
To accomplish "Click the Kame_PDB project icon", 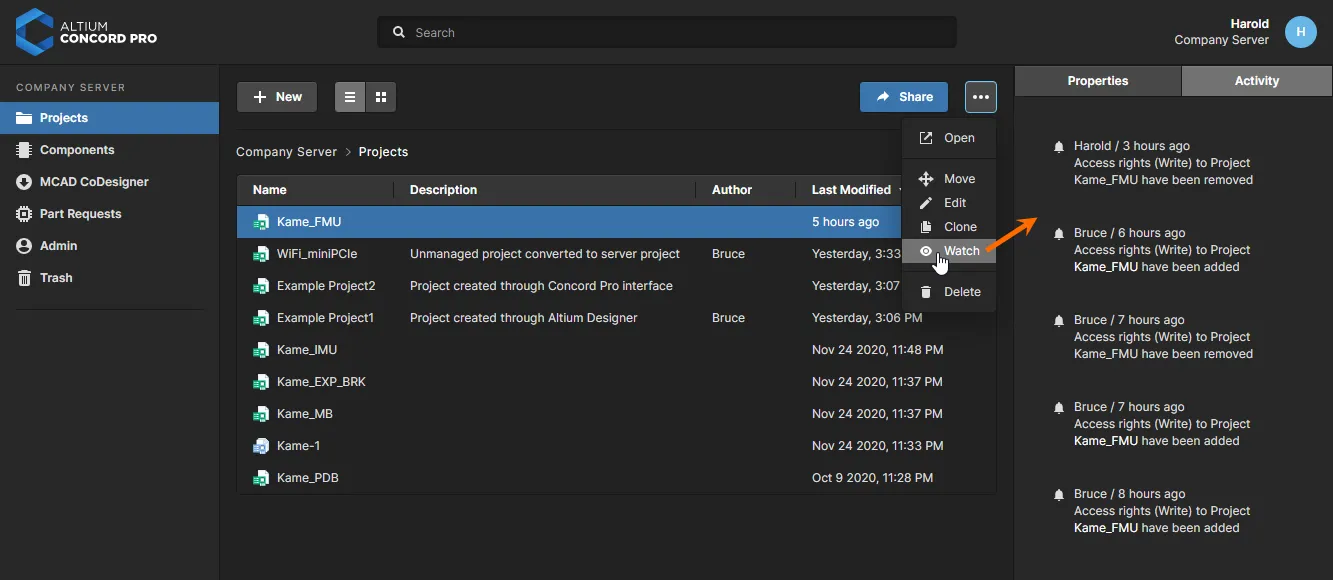I will (261, 478).
